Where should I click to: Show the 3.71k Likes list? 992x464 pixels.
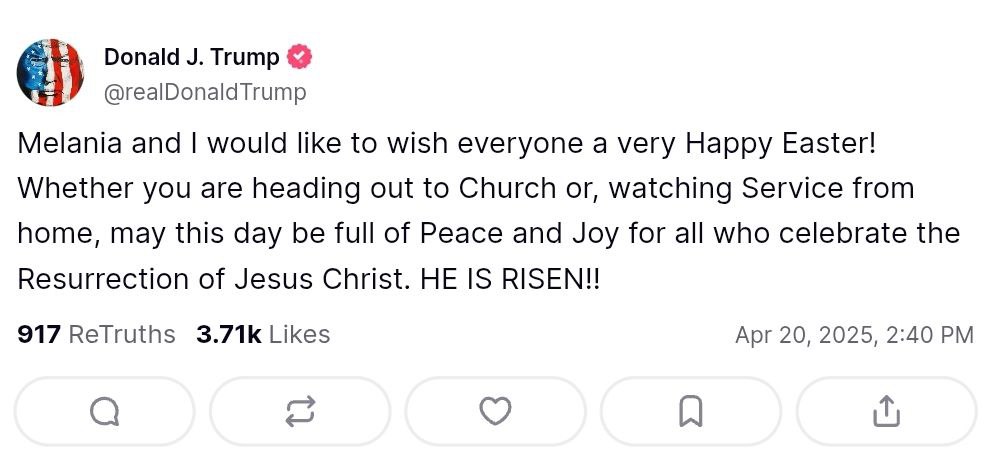pos(263,334)
